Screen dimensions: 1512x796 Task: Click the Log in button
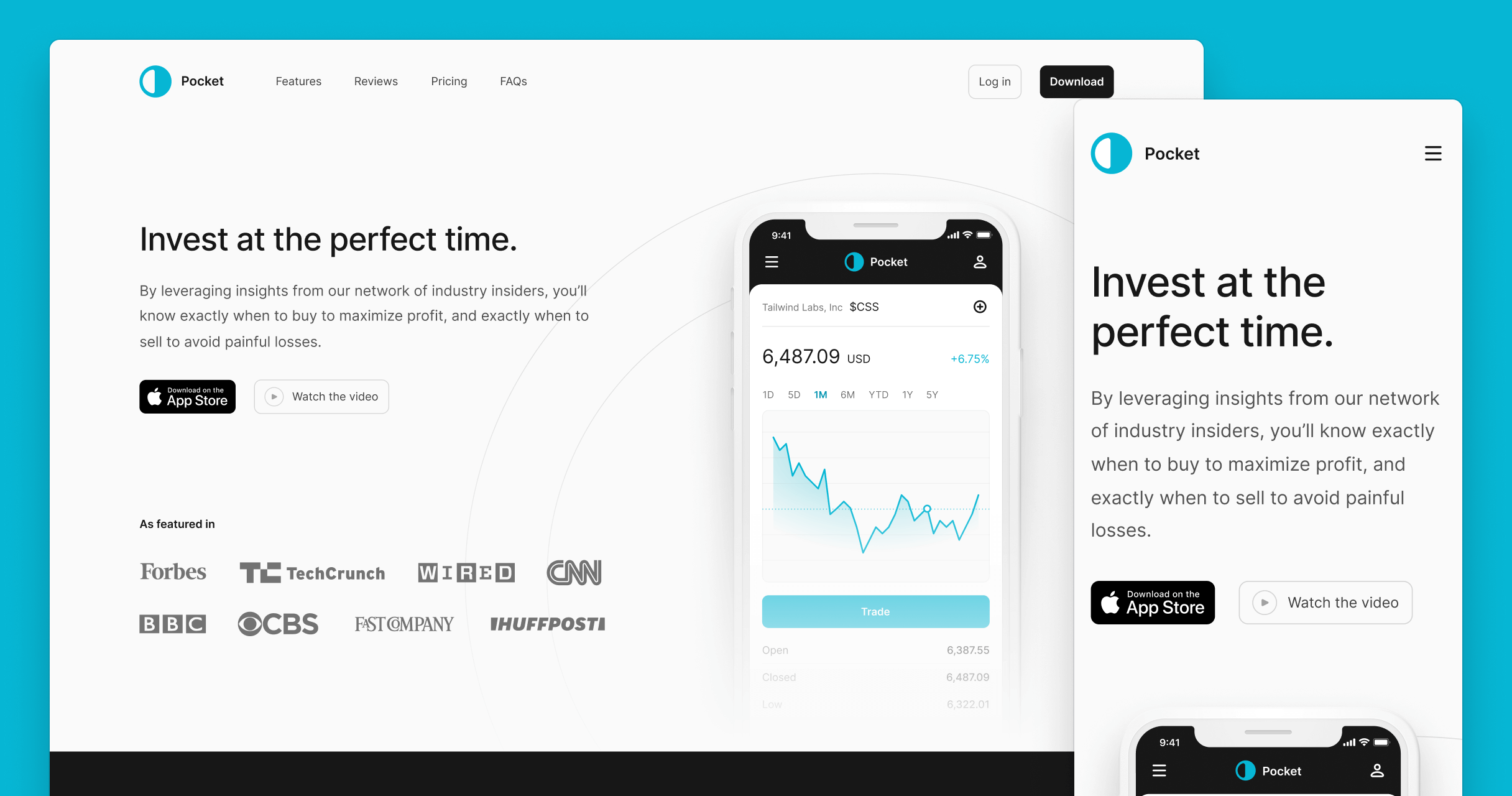995,81
